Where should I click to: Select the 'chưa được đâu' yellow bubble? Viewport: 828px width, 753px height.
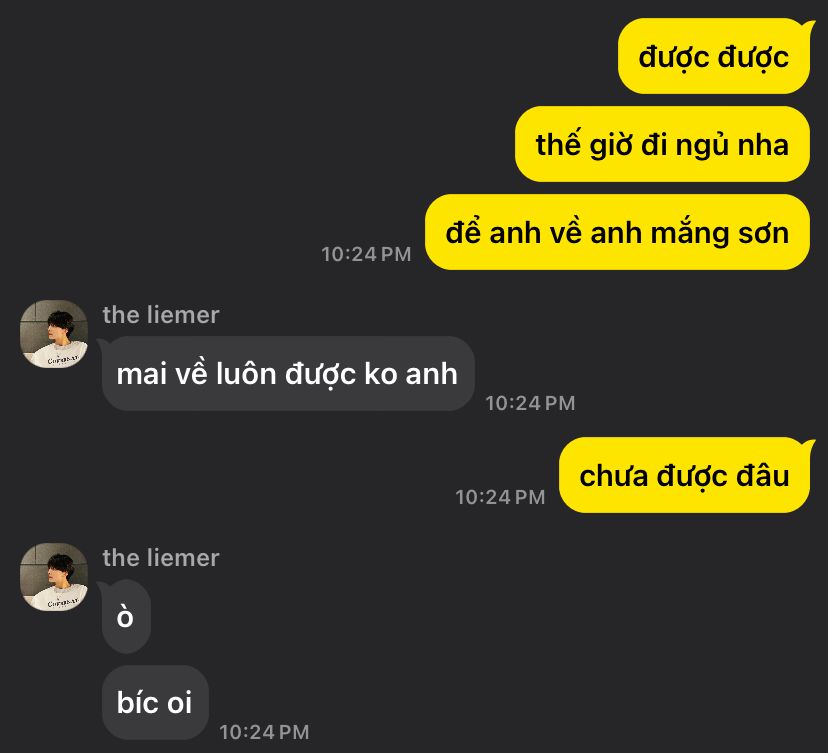click(x=684, y=475)
